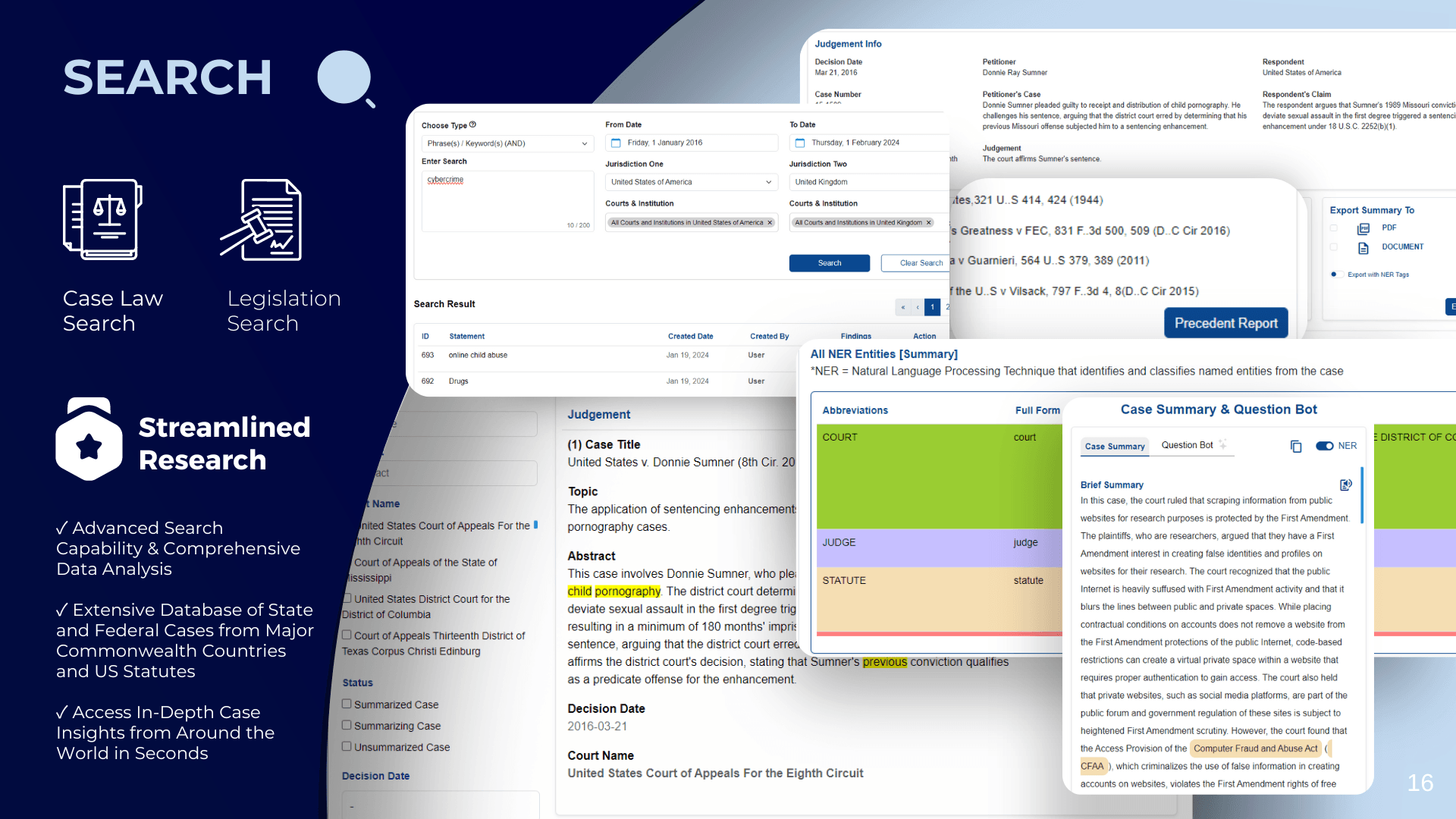Click the Streamlined Research star badge icon
1456x819 pixels.
tap(89, 439)
